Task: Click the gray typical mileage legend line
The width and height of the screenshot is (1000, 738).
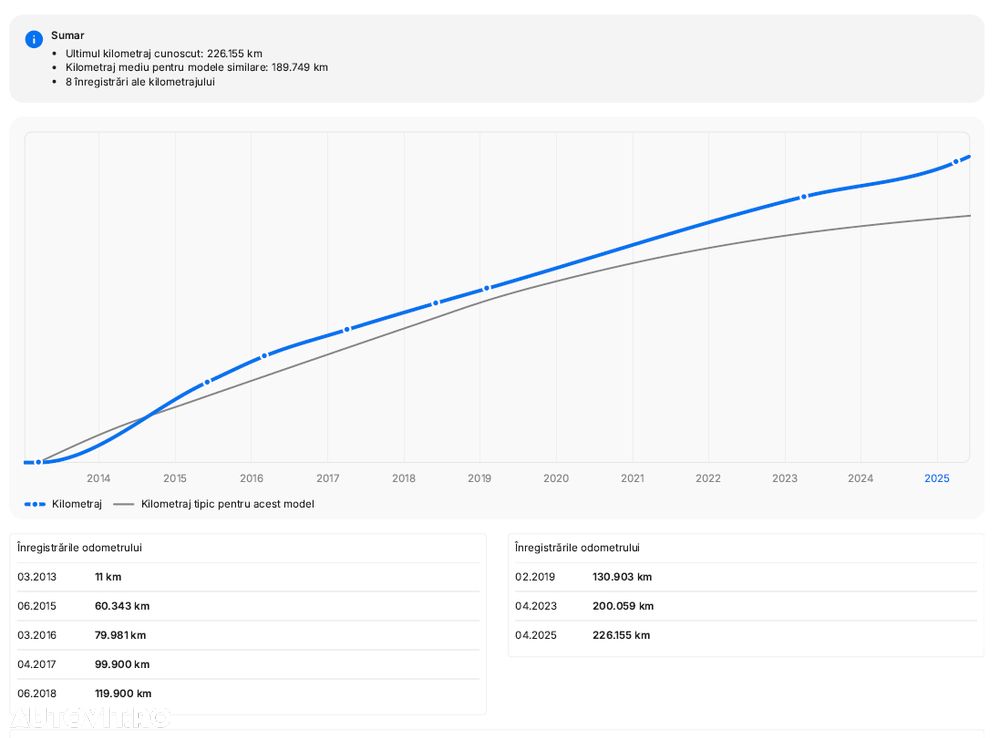Action: [123, 504]
